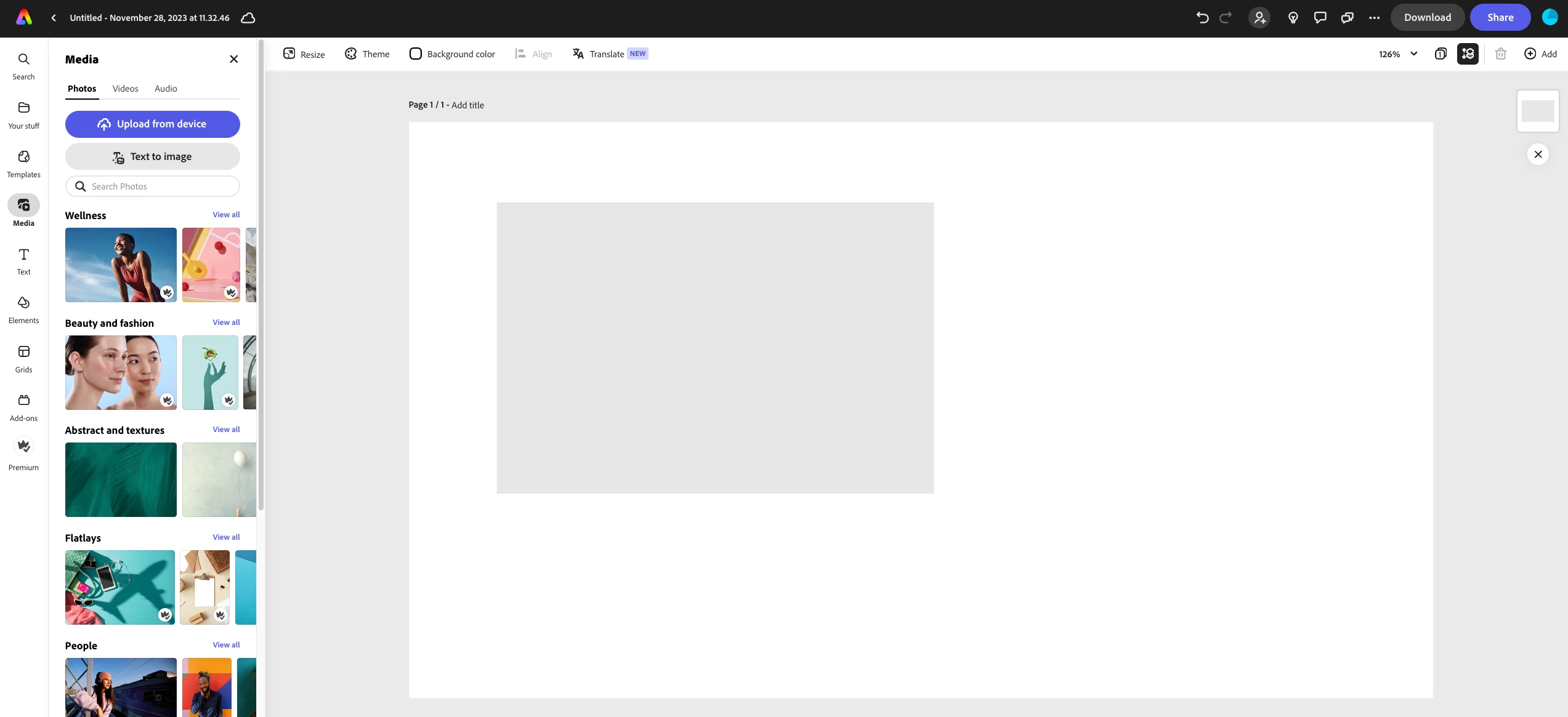Open the 126% zoom dropdown
This screenshot has width=1568, height=717.
(1398, 54)
